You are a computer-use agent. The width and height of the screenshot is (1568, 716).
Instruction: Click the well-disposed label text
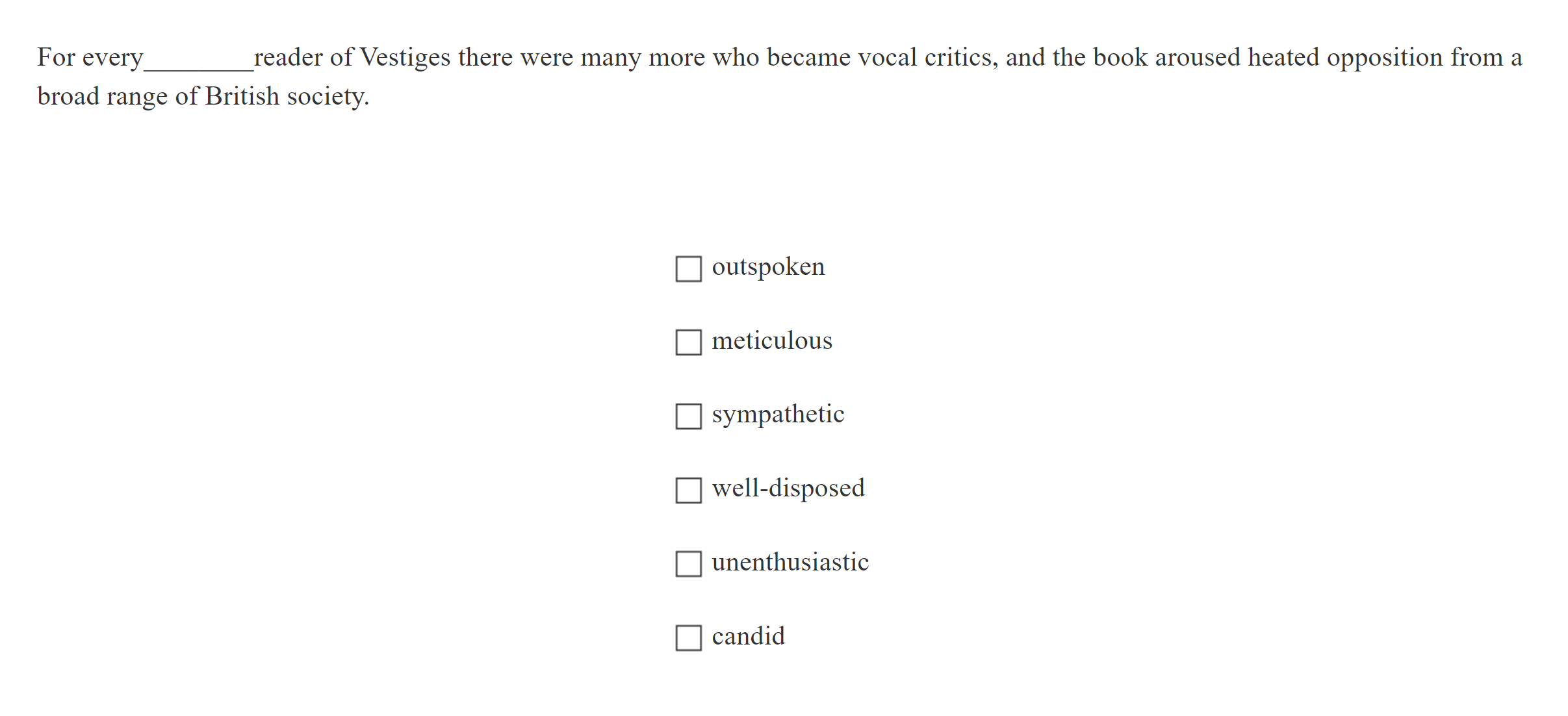click(788, 489)
